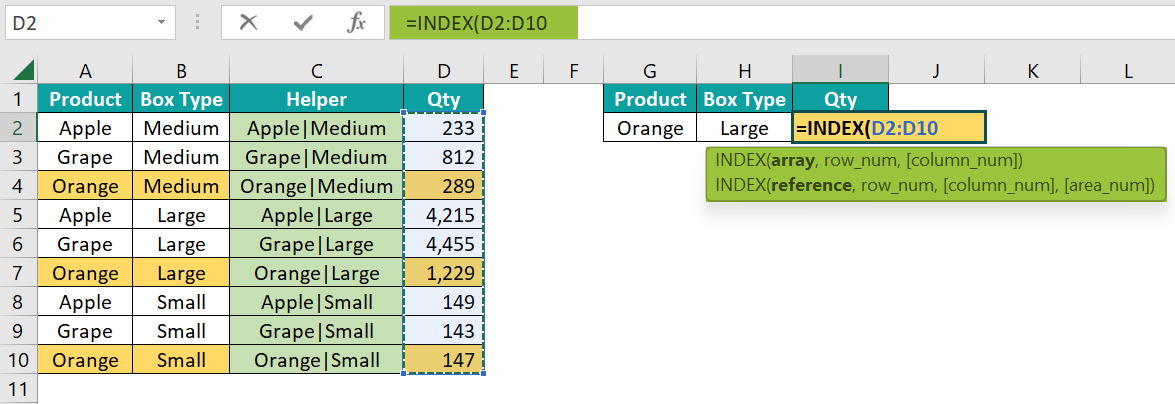Open Insert Function fx dialog
Viewport: 1175px width, 404px height.
click(x=356, y=23)
